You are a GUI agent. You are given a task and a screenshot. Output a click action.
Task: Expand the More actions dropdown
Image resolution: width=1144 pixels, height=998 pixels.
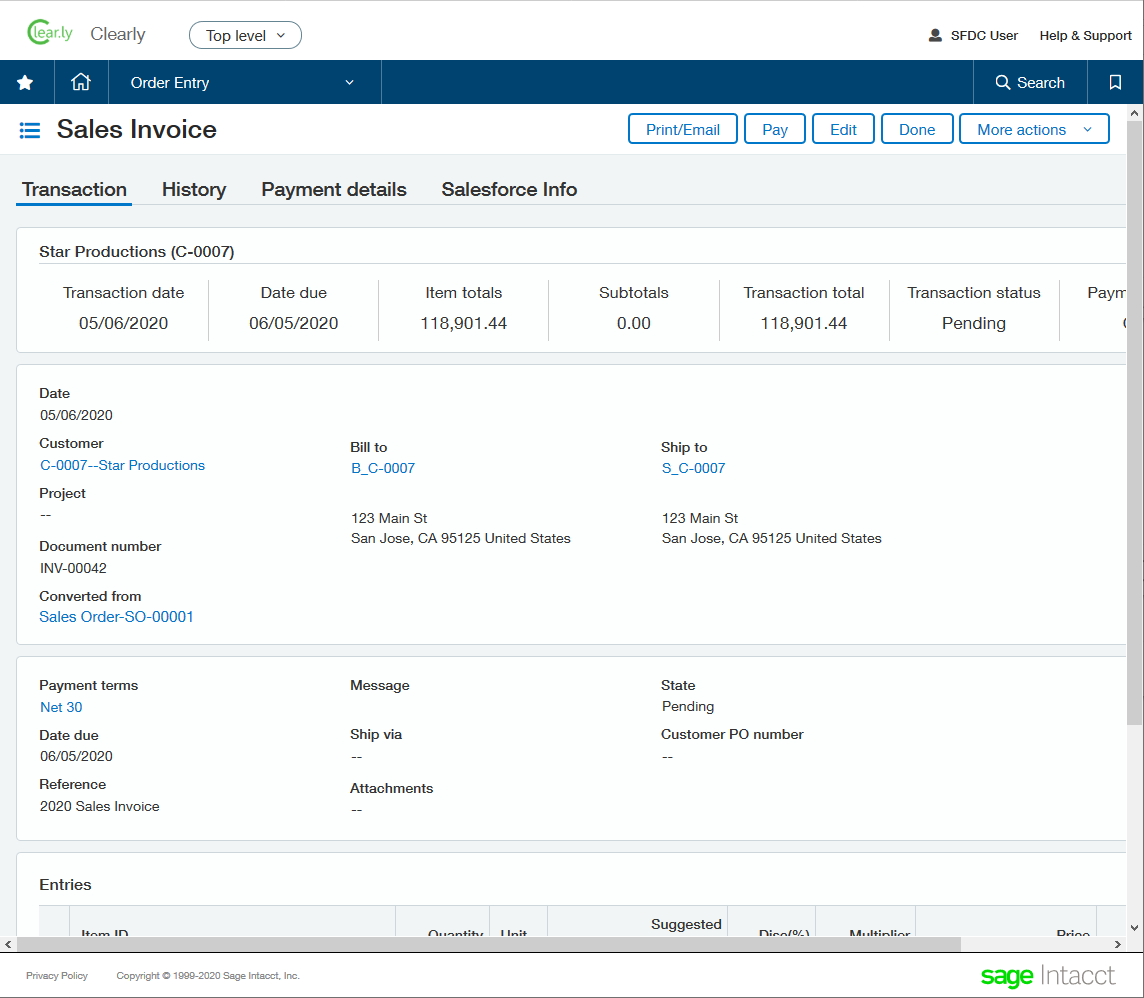(x=1033, y=130)
